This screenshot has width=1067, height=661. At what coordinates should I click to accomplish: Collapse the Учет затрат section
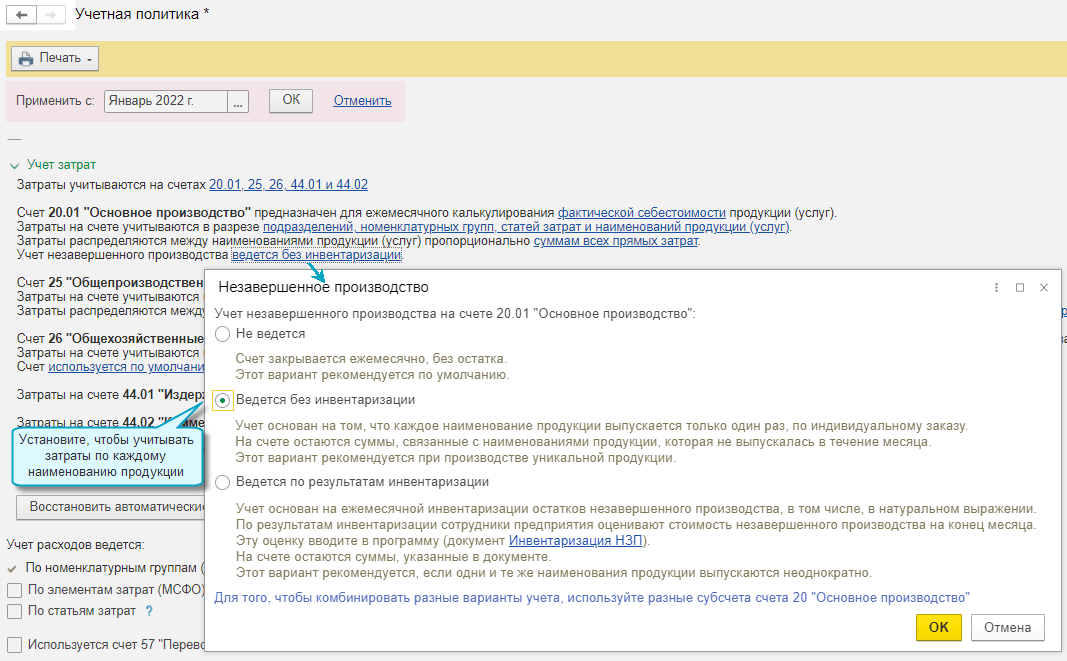point(14,165)
